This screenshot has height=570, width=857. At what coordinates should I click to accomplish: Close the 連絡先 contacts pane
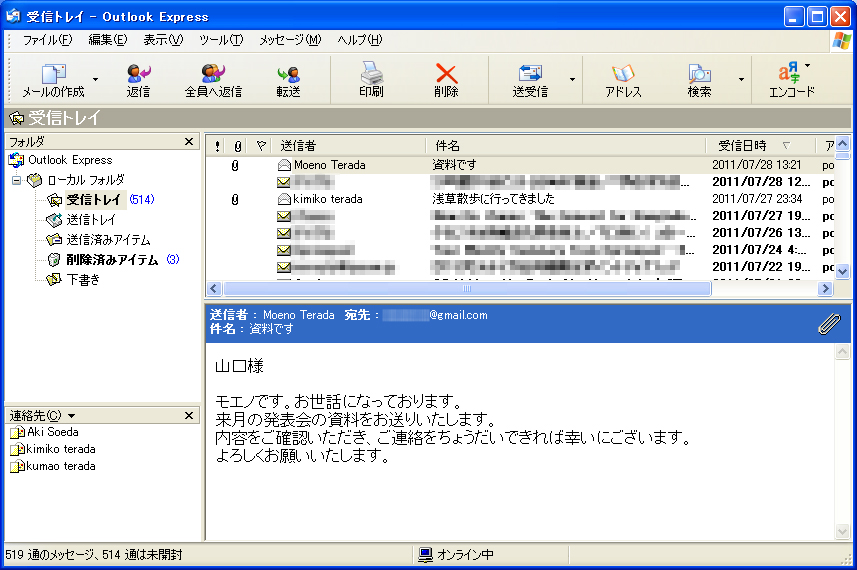point(189,415)
